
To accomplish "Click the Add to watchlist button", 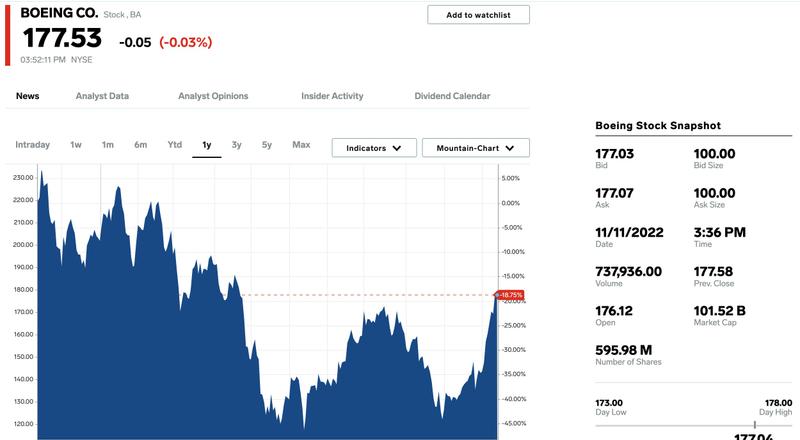I will click(478, 15).
